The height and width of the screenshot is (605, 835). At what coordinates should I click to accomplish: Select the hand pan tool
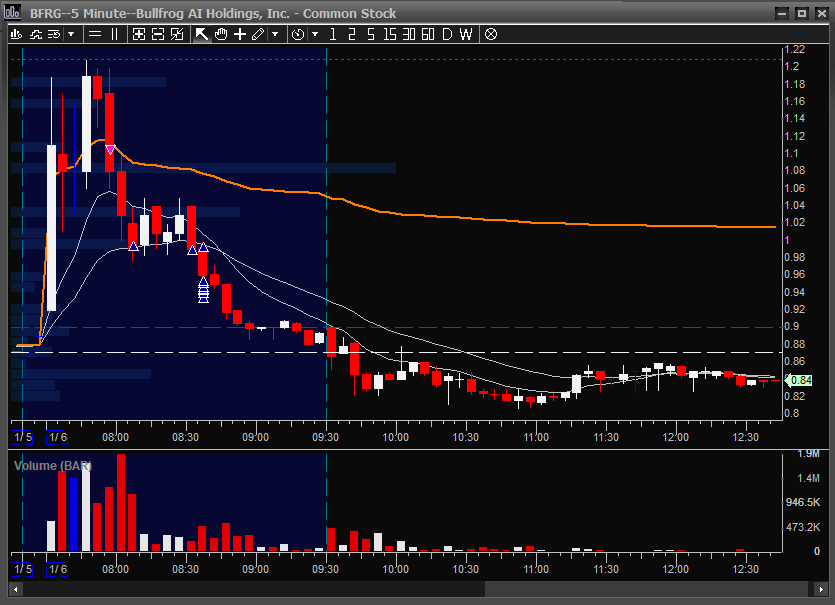click(x=220, y=35)
